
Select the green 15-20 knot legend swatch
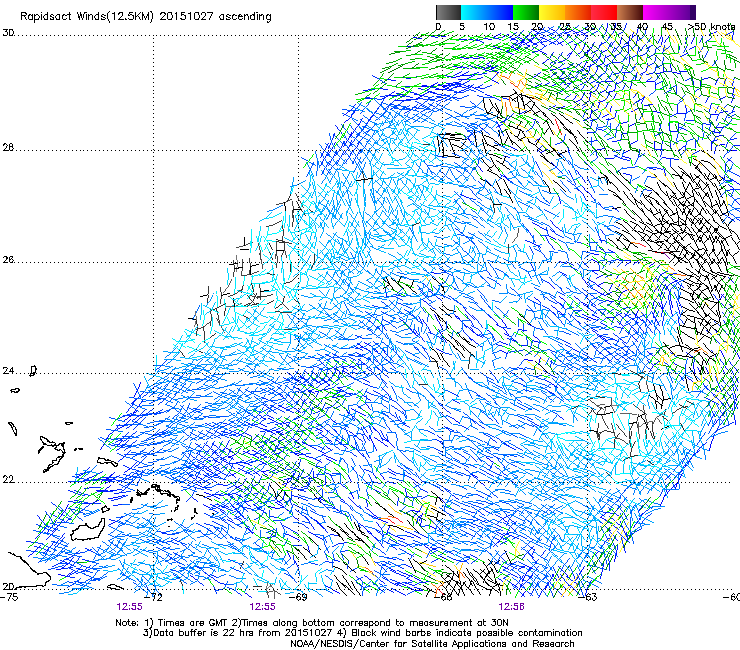[526, 12]
